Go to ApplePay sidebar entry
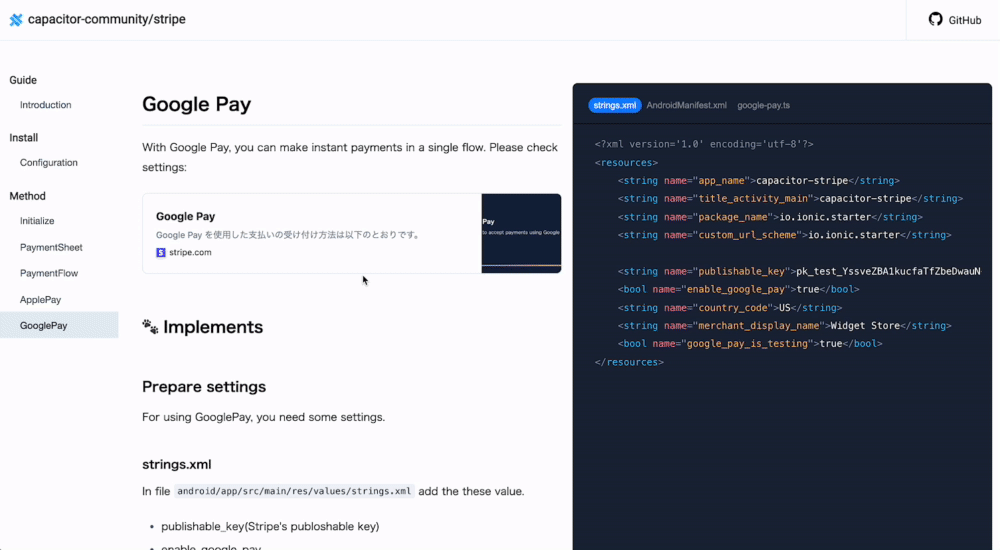Screen dimensions: 1000x550 [40, 300]
